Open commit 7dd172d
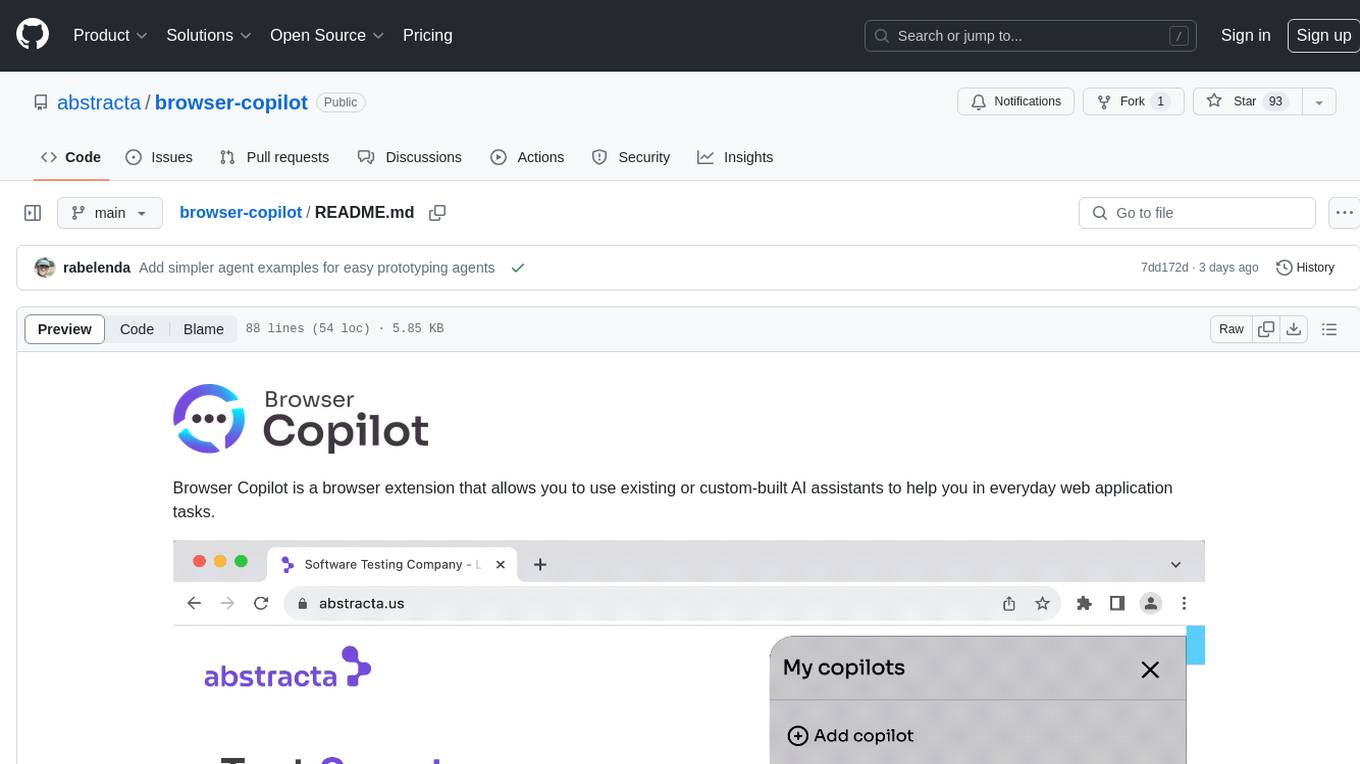 point(1164,267)
